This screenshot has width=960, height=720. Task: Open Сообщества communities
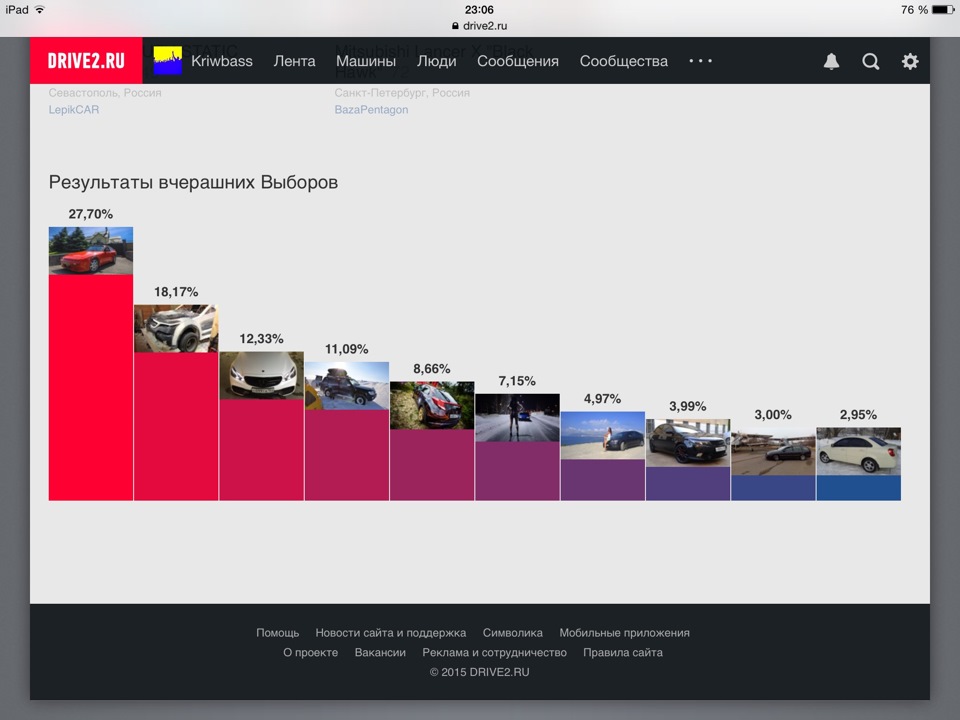pos(624,61)
